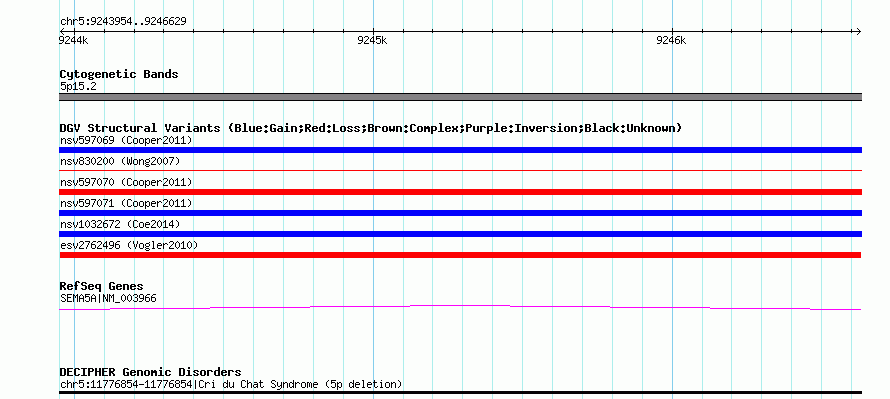Click the right arrowhead on the ruler
Screen dimensions: 890x399
(858, 32)
